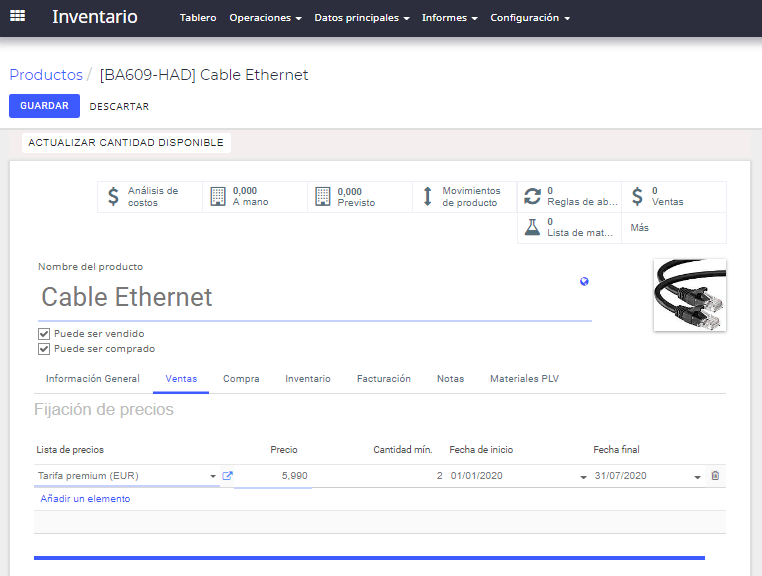Click the Ethernet cable product image

(690, 295)
